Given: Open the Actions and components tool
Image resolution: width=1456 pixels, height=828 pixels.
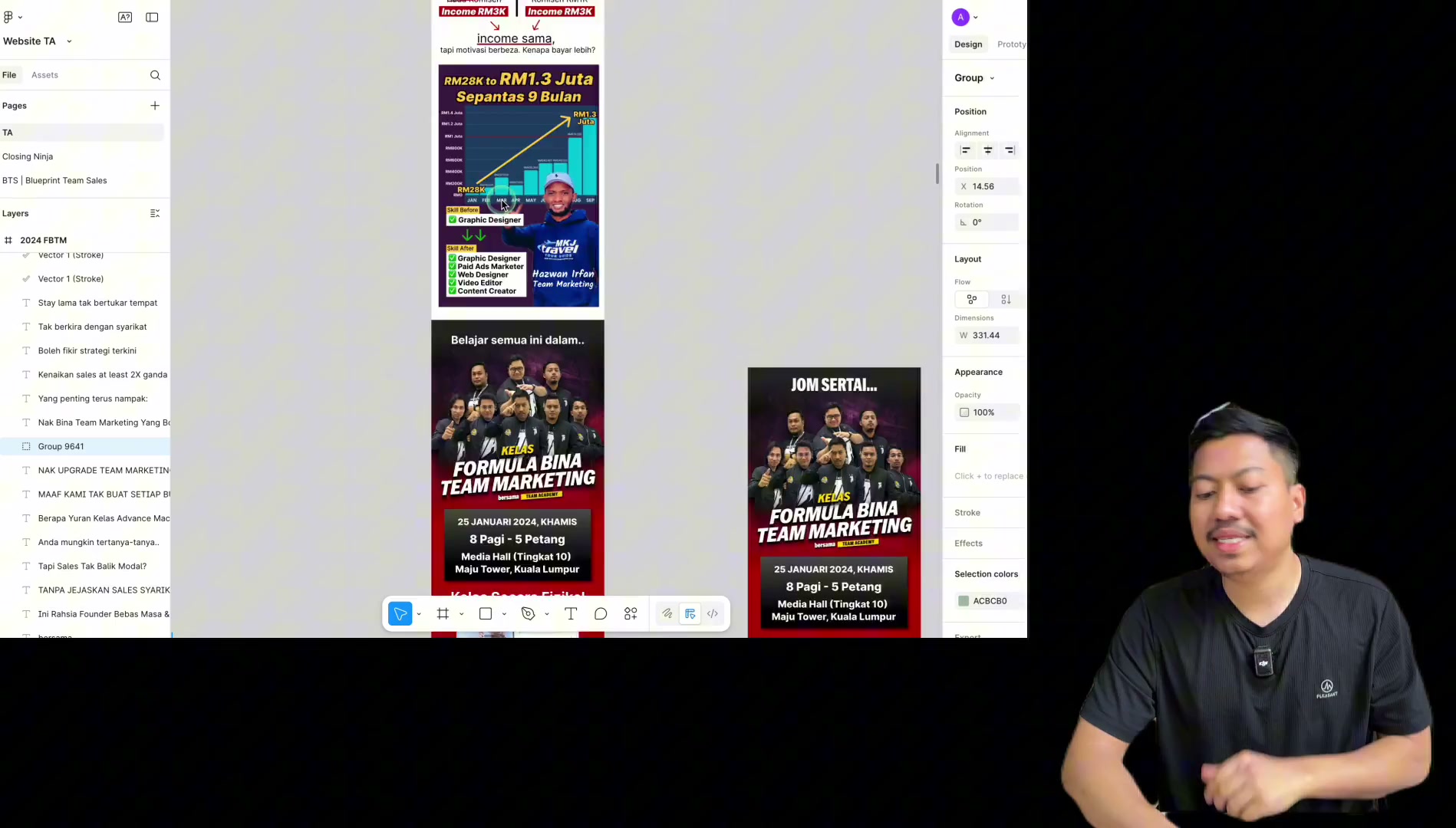Looking at the screenshot, I should [631, 614].
